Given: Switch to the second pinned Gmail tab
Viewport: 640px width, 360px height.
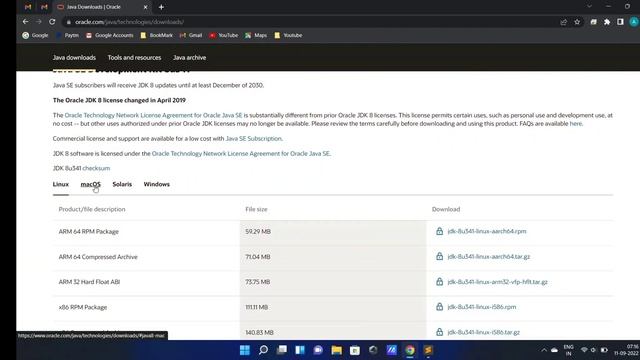Looking at the screenshot, I should [44, 7].
